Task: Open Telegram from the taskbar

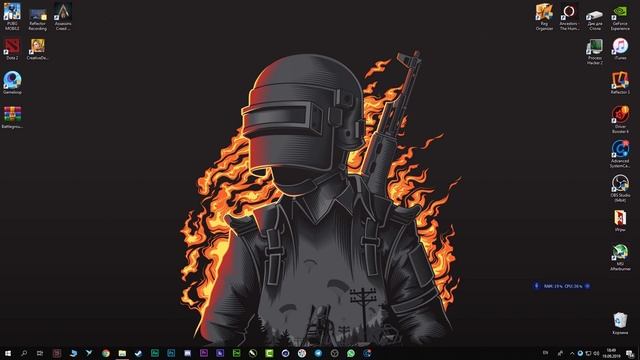Action: [318, 353]
